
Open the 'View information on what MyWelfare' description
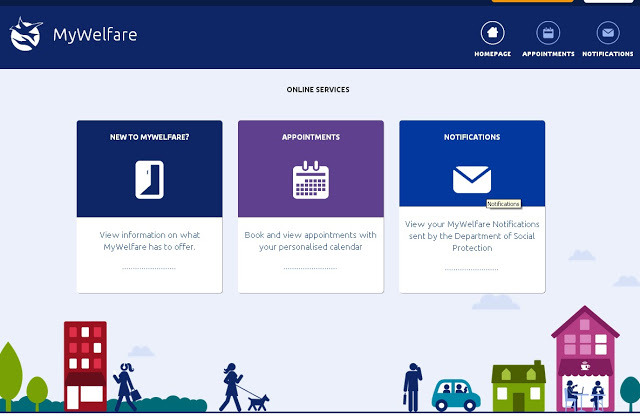pyautogui.click(x=149, y=240)
